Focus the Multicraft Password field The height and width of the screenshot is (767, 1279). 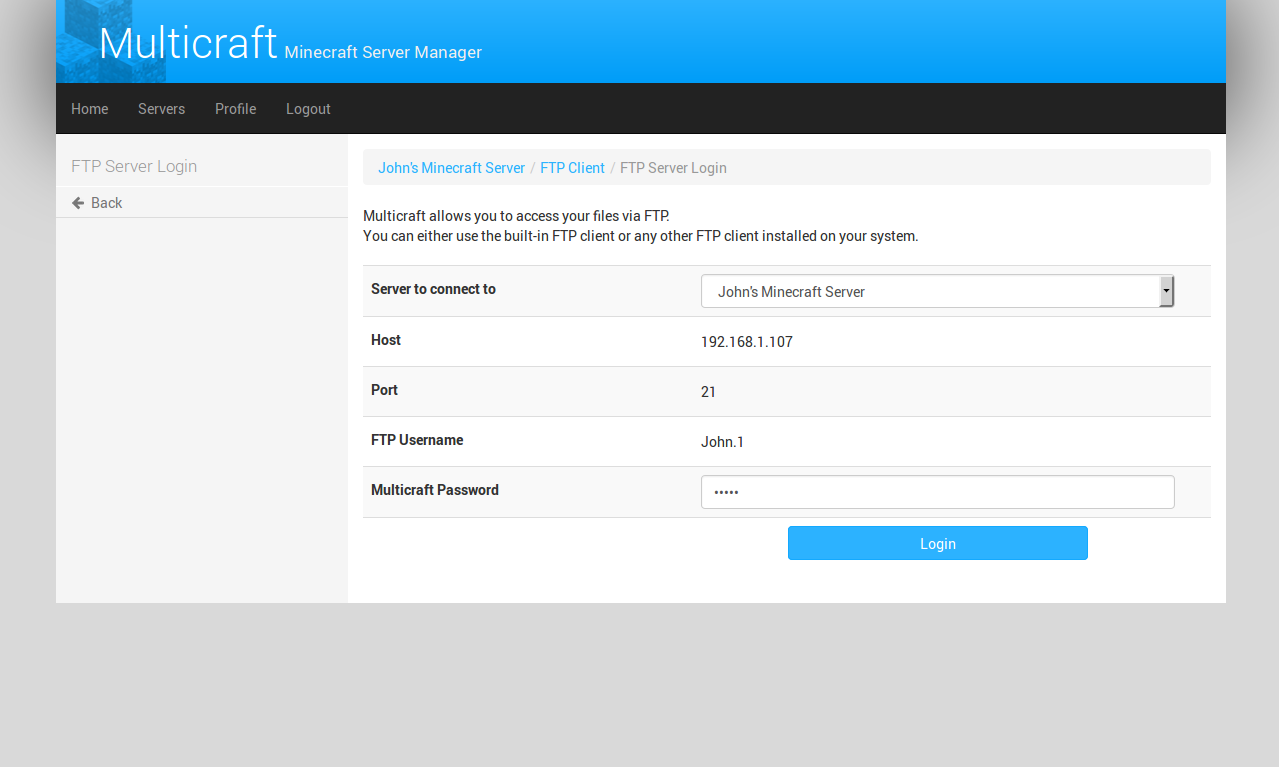click(937, 492)
